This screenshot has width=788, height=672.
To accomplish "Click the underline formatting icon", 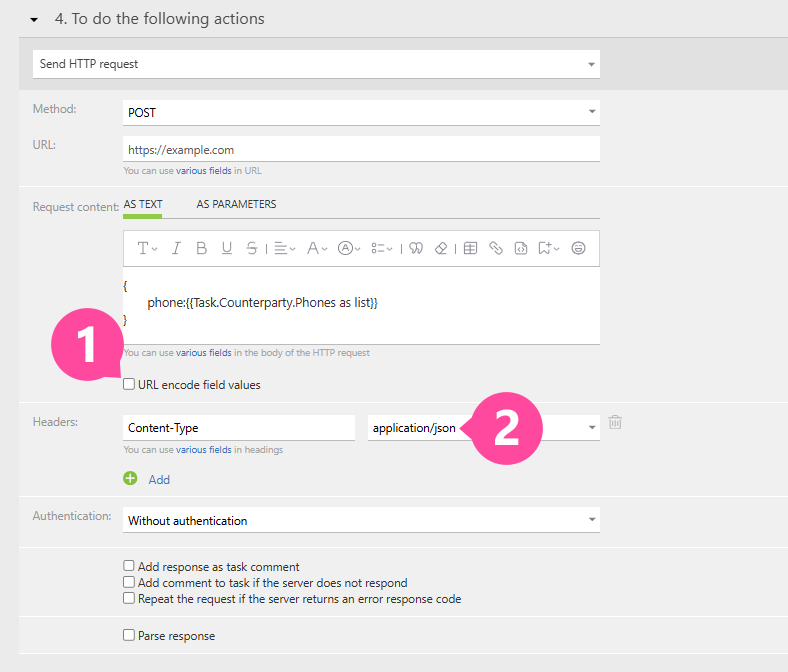I will (x=227, y=248).
